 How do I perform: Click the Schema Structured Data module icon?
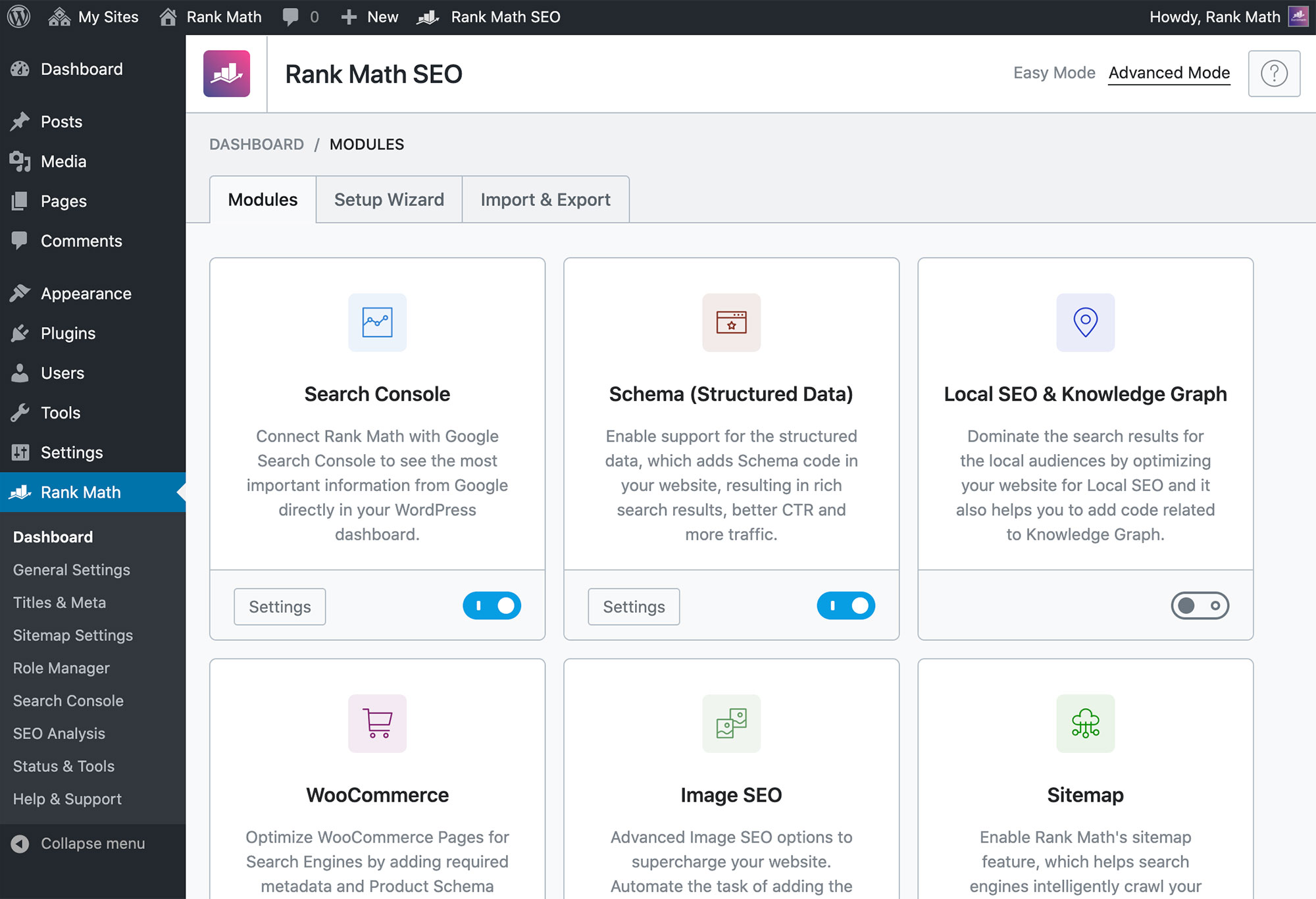(x=730, y=322)
